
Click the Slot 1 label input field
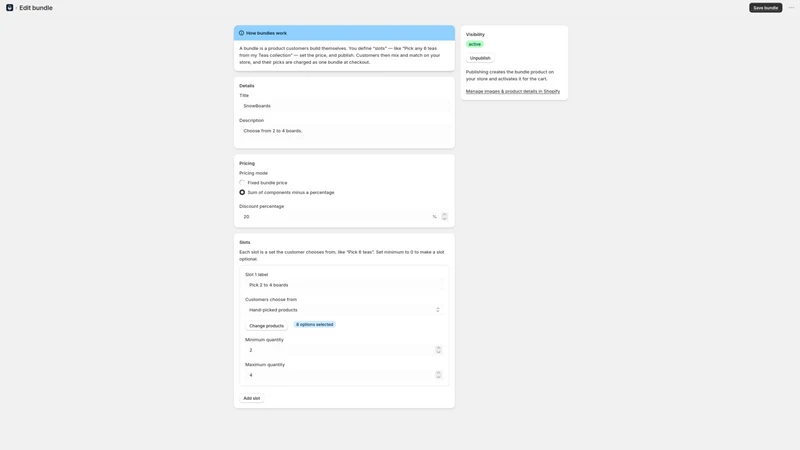coord(344,285)
